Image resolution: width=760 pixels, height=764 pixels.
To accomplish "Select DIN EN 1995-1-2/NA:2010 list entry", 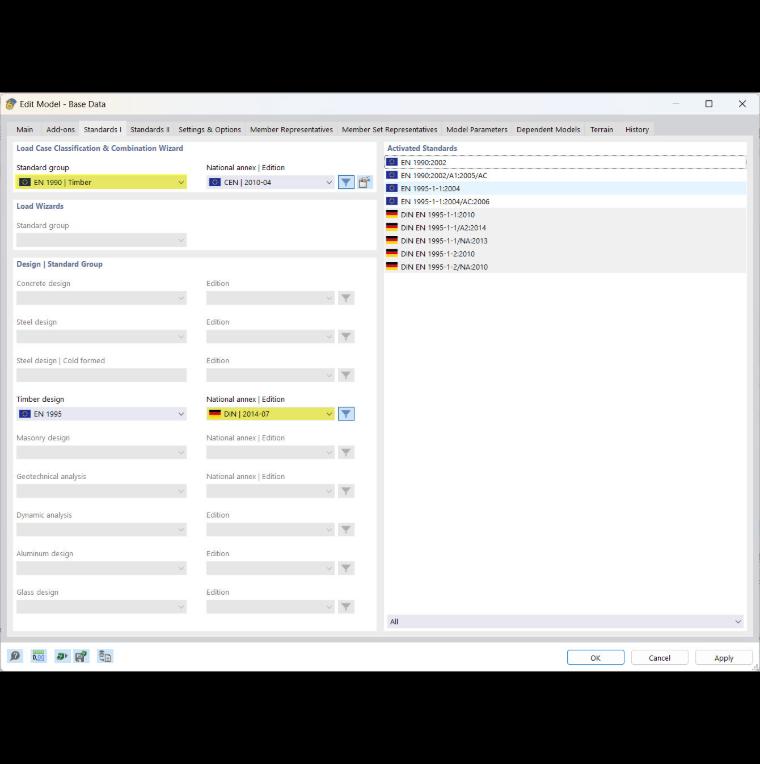I will point(565,267).
